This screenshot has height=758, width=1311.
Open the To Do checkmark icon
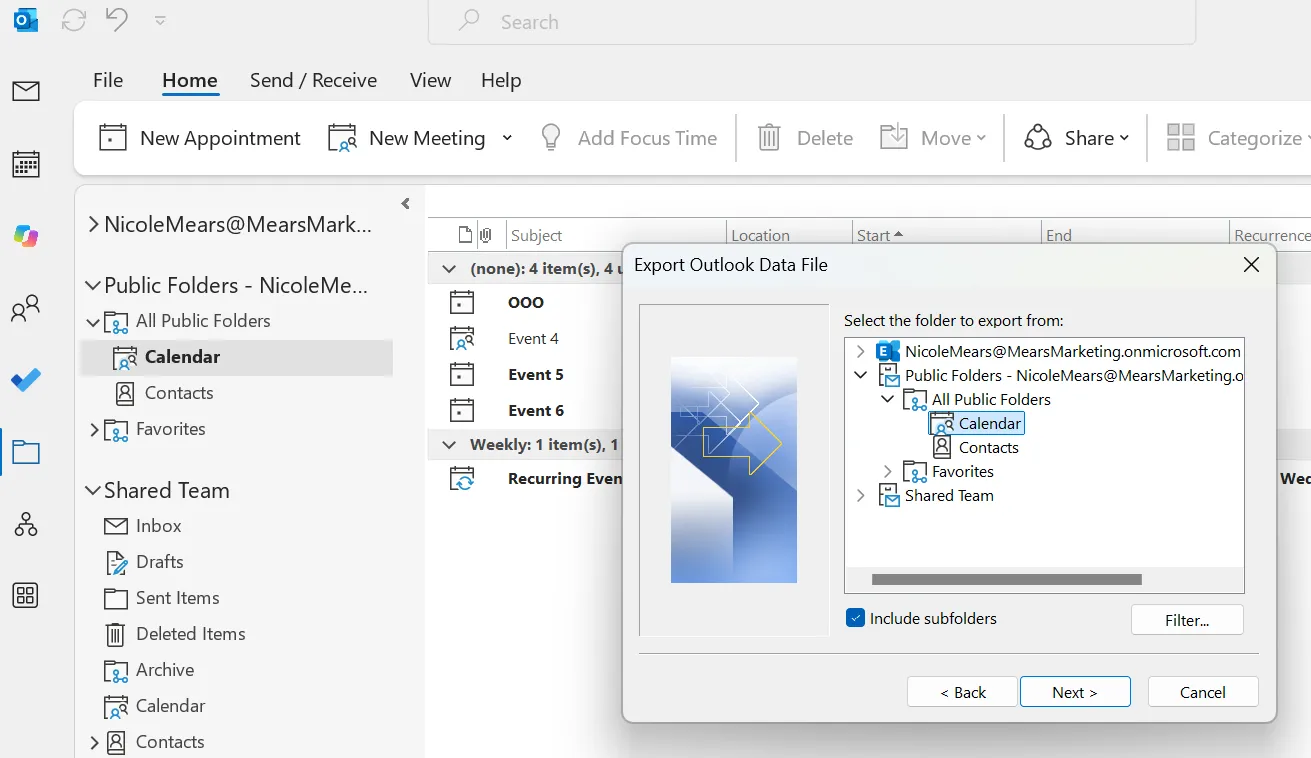click(x=26, y=380)
